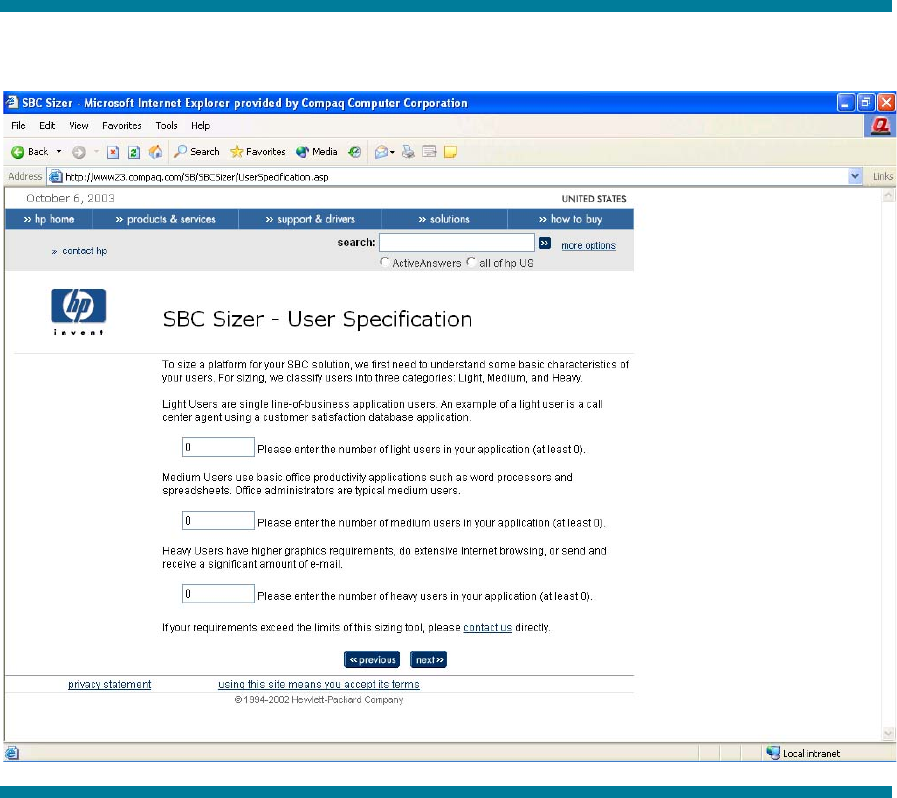897x798 pixels.
Task: Focus the heavy users number field
Action: click(218, 593)
